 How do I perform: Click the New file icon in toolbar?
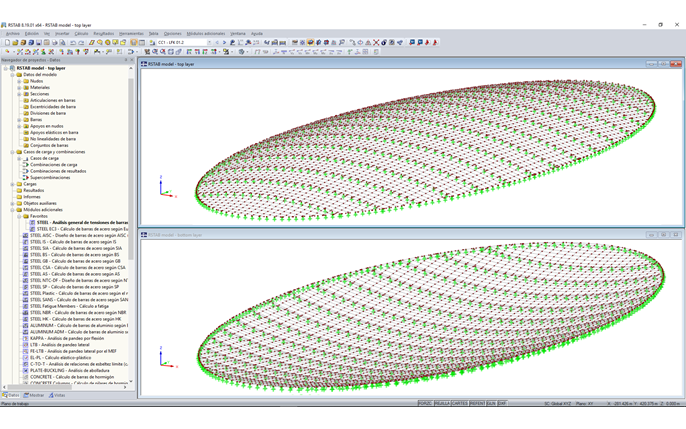[7, 42]
